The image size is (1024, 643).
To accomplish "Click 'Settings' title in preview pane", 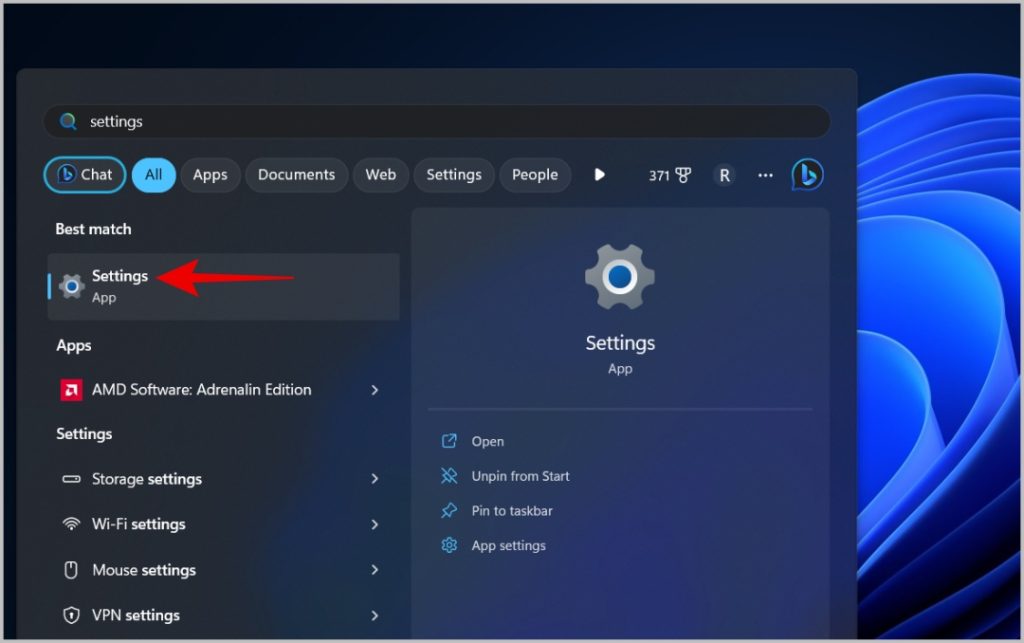I will [620, 343].
